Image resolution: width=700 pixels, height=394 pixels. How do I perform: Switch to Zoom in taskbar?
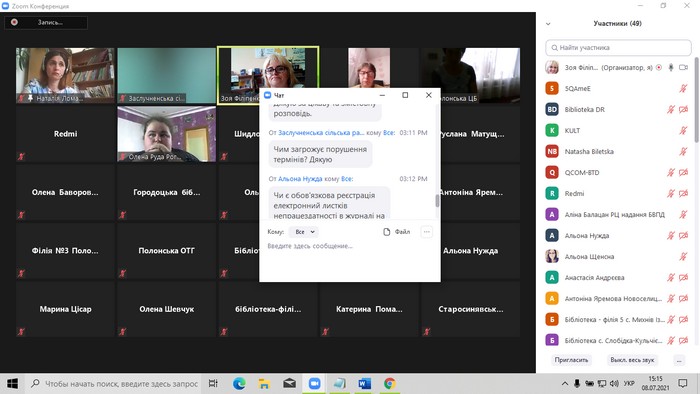click(314, 383)
